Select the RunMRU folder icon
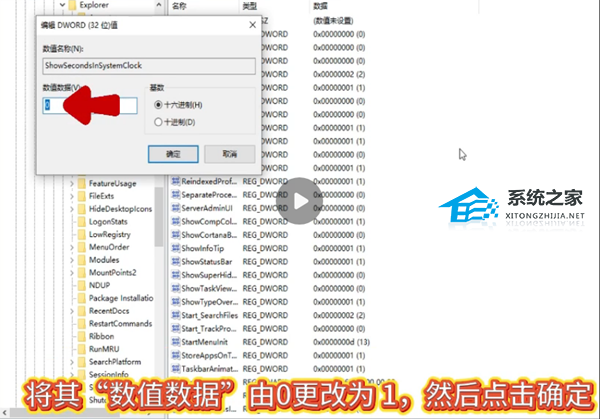 click(82, 349)
